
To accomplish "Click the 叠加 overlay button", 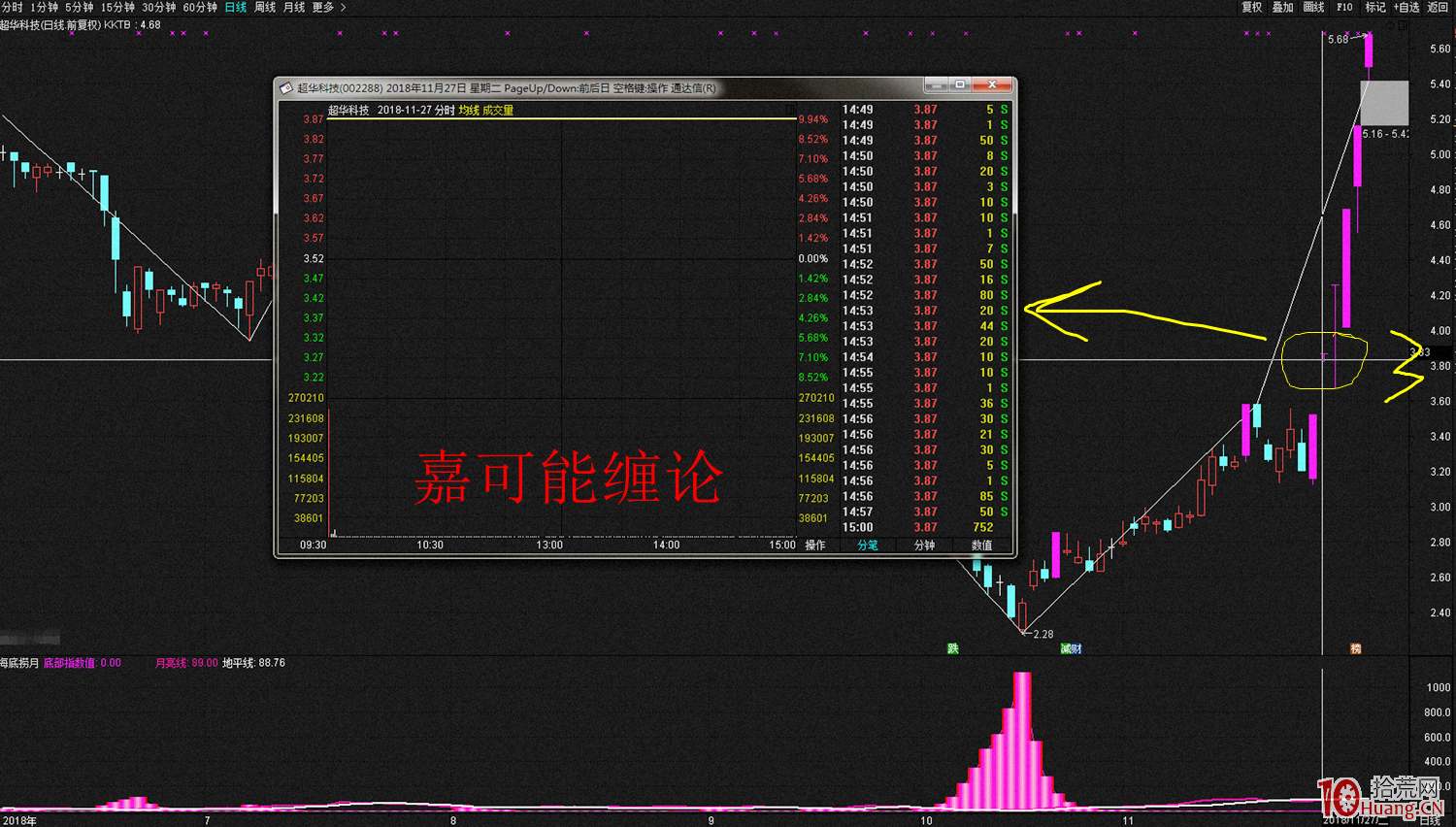I will click(x=1283, y=7).
